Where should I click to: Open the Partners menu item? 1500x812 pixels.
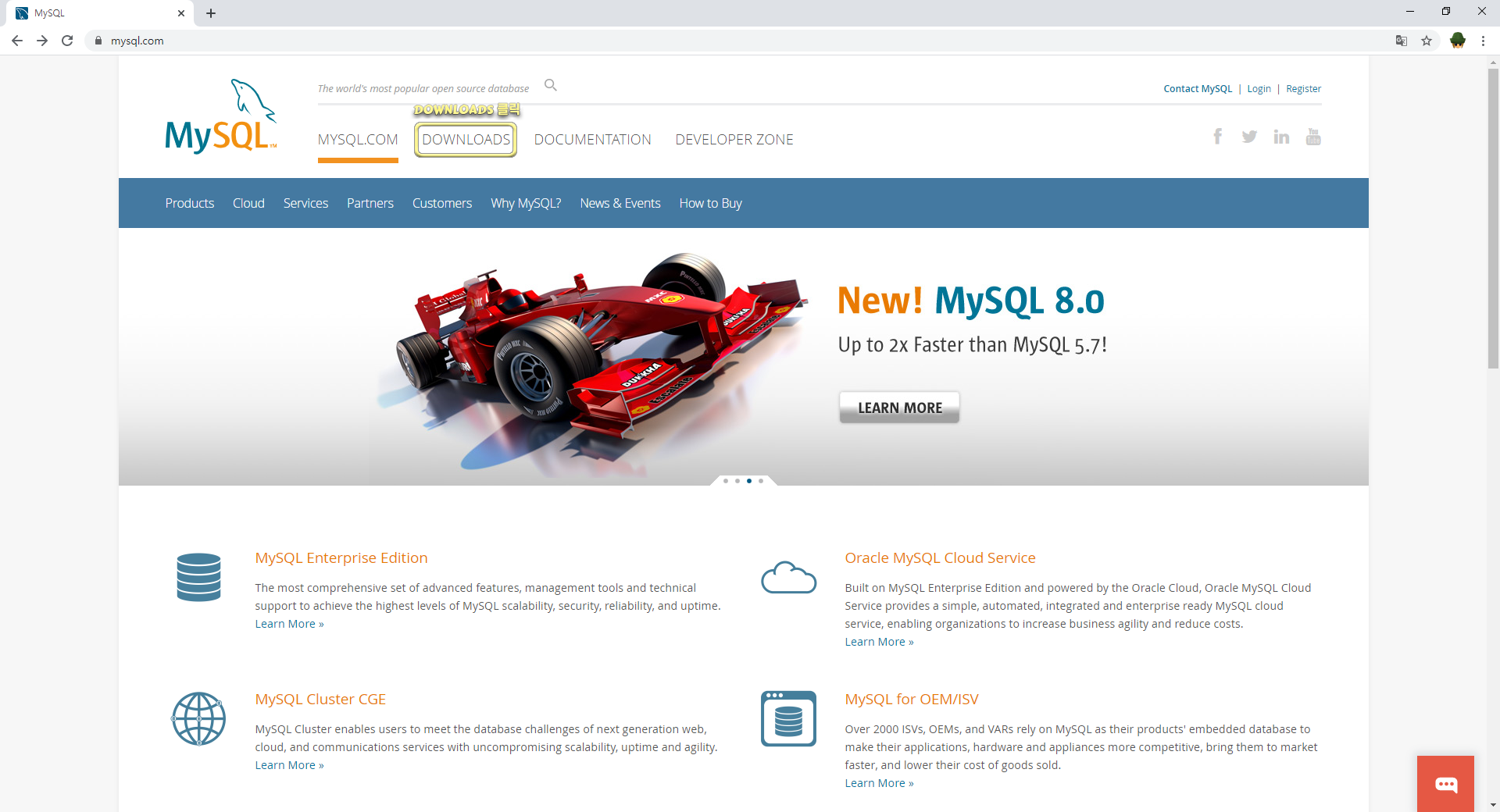370,203
